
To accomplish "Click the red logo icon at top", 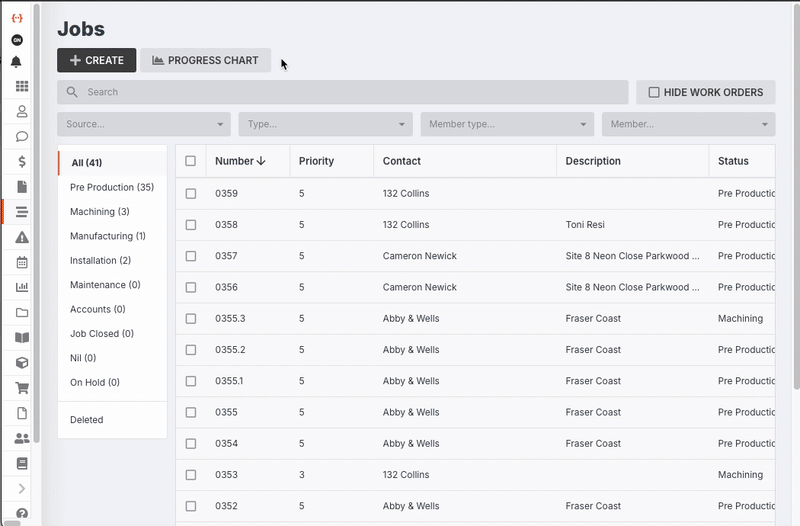I will pyautogui.click(x=17, y=18).
